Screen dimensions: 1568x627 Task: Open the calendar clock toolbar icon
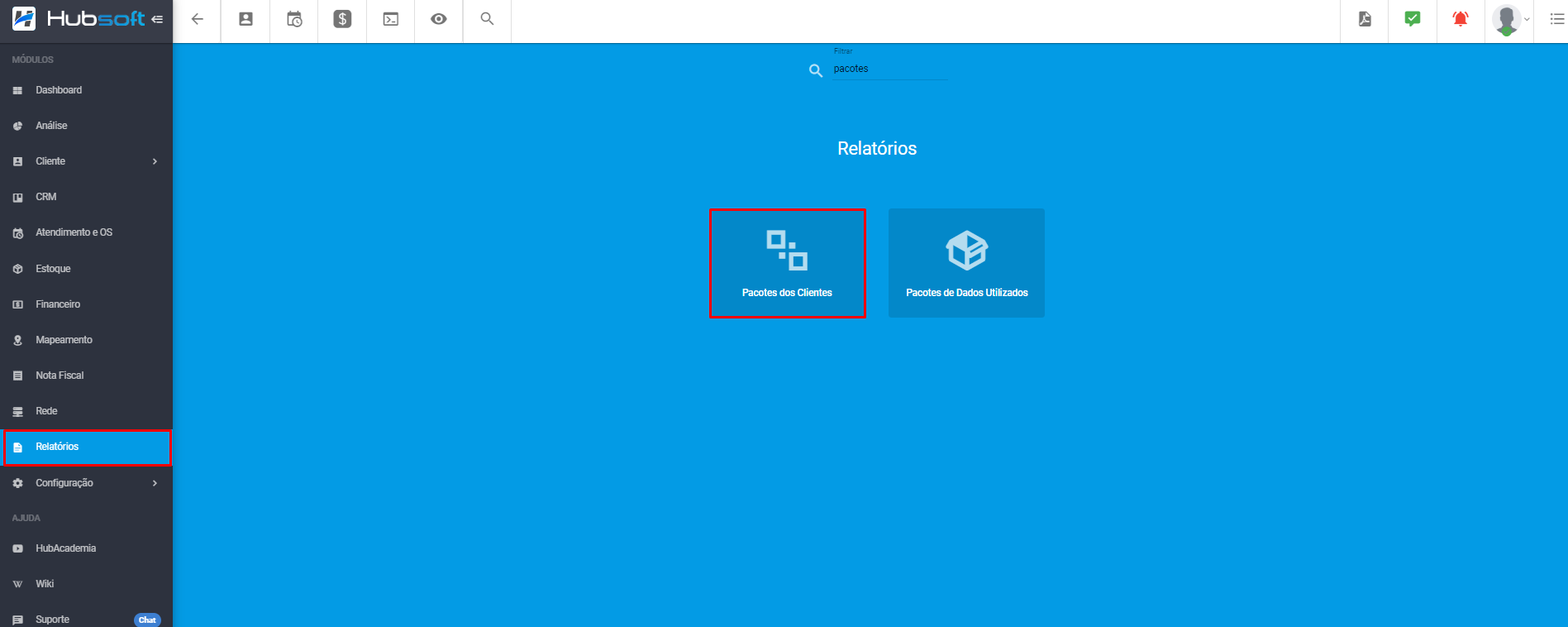click(294, 19)
